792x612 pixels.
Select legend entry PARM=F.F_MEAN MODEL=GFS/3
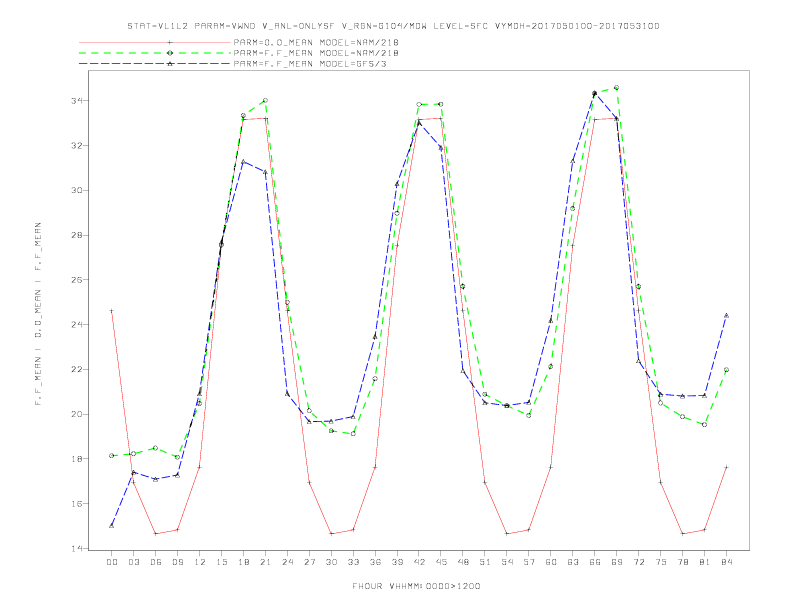(310, 64)
